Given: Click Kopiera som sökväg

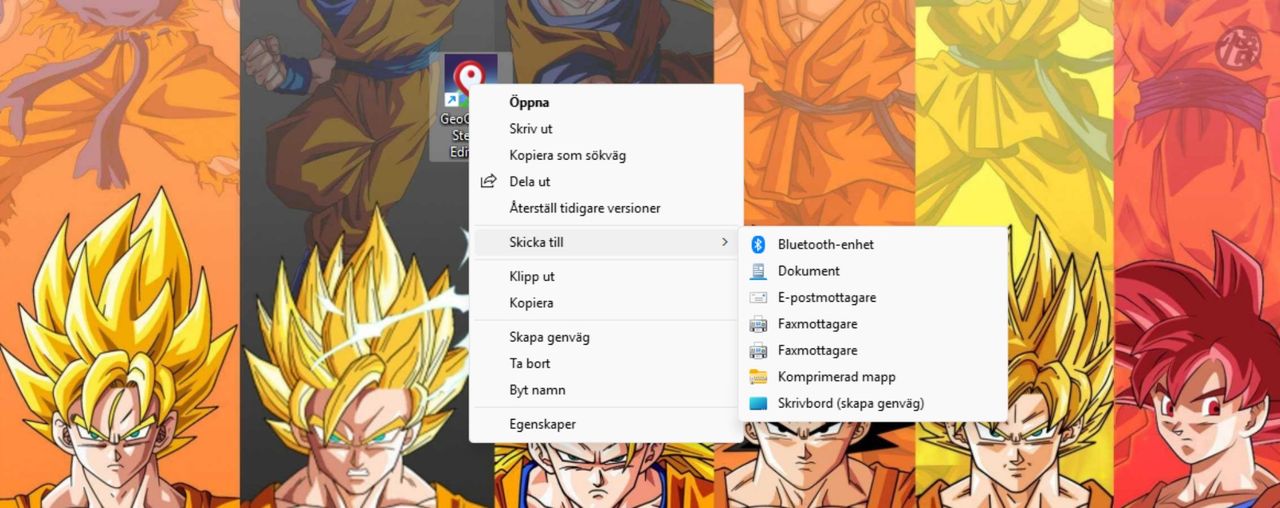Looking at the screenshot, I should (x=606, y=156).
